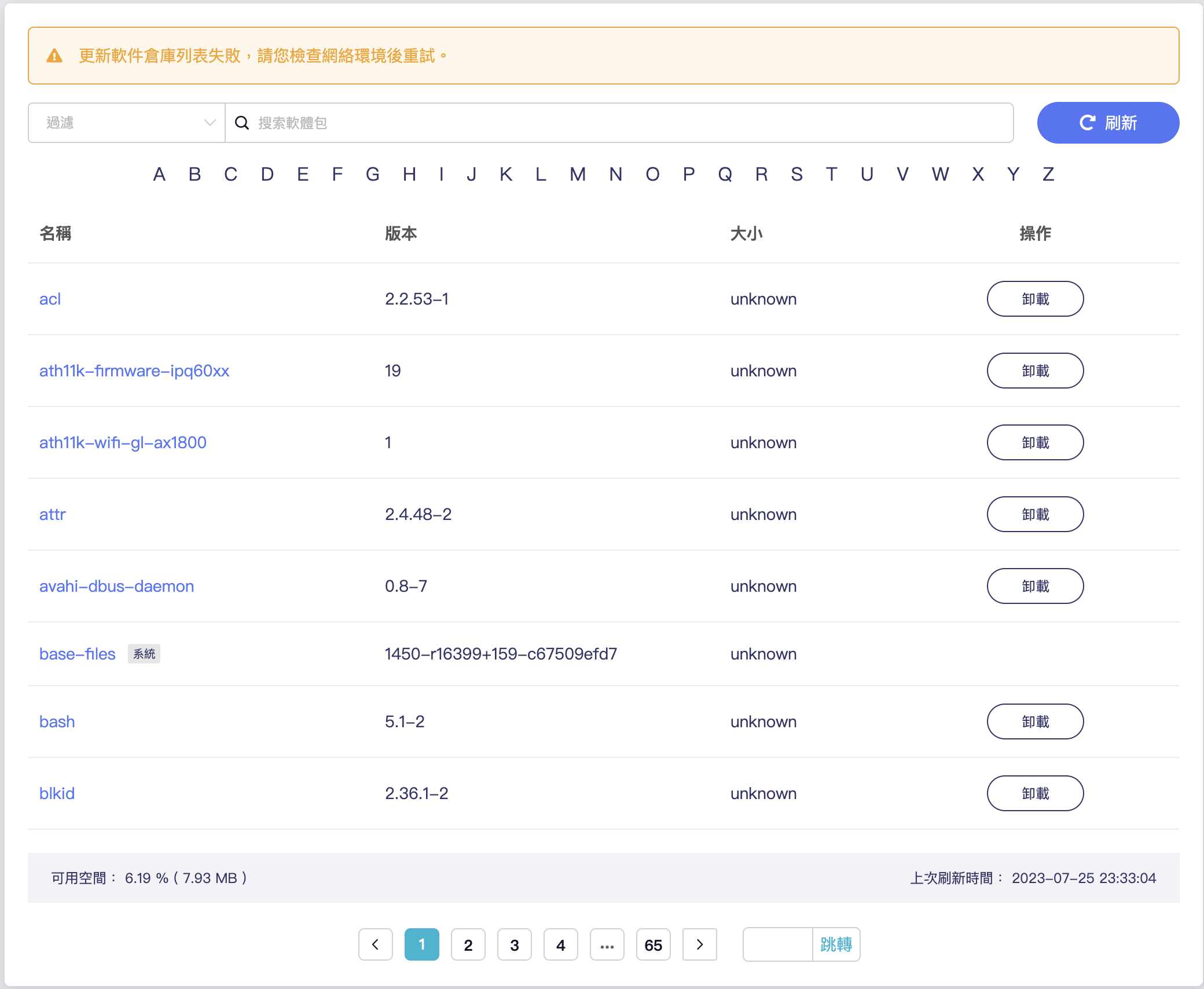Click the search magnifier icon
Image resolution: width=1204 pixels, height=989 pixels.
(242, 123)
